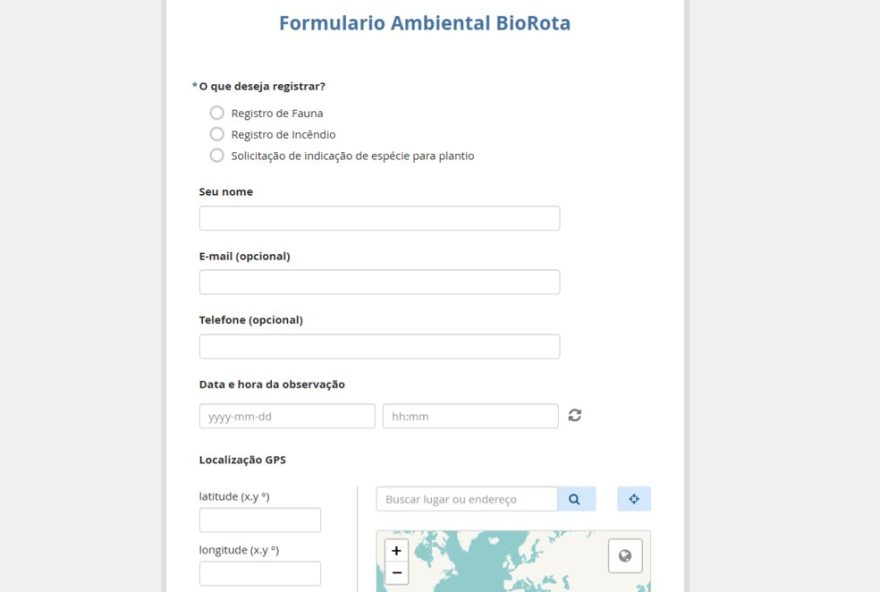The height and width of the screenshot is (592, 880).
Task: Click the Buscar lugar ou endereço search box
Action: (466, 499)
